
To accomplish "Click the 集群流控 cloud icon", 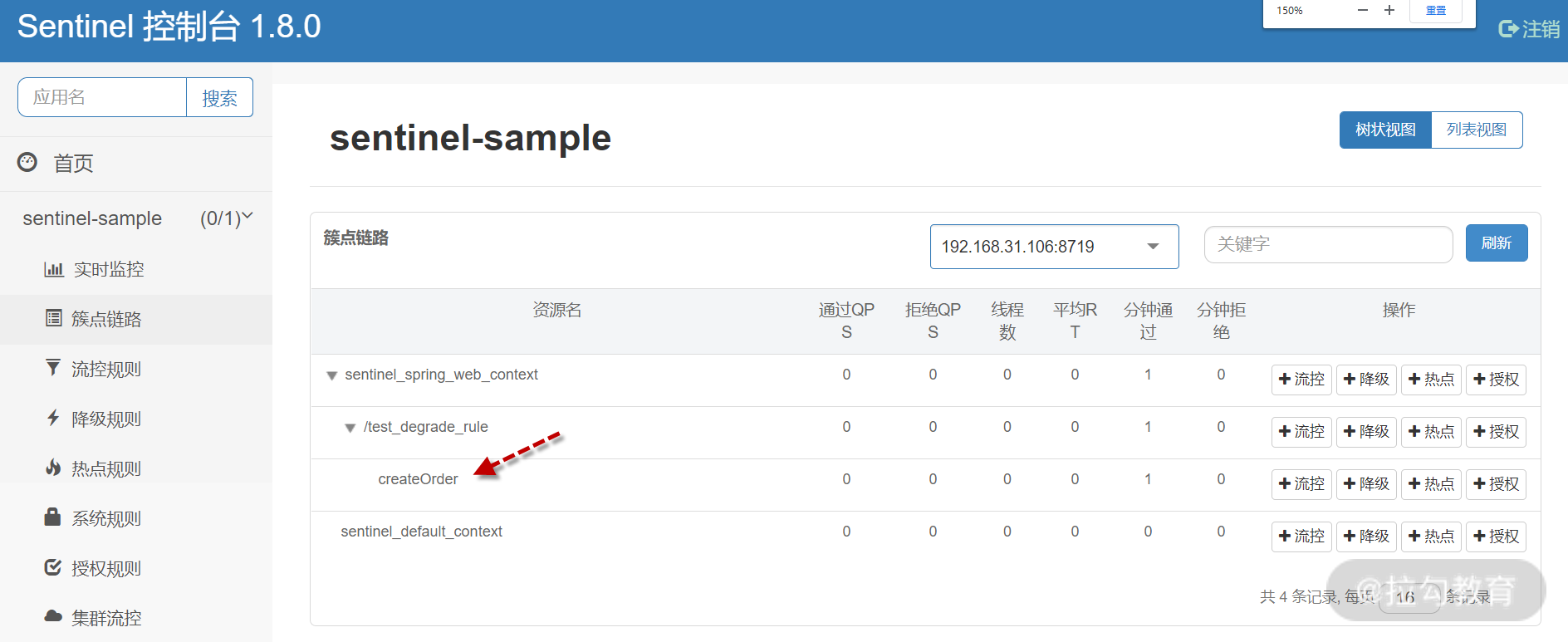I will click(x=53, y=616).
